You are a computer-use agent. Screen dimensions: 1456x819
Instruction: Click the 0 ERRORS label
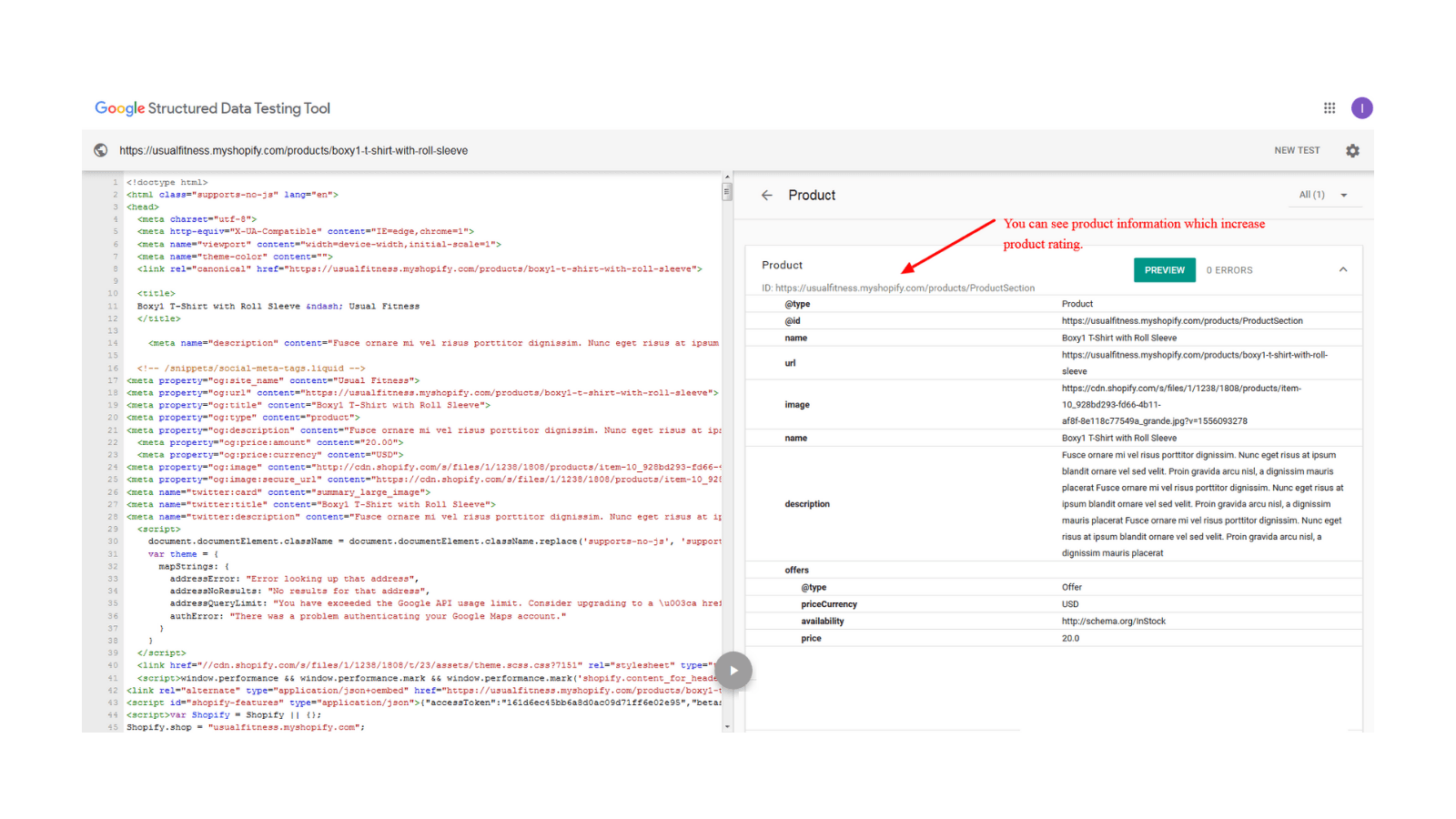point(1228,270)
